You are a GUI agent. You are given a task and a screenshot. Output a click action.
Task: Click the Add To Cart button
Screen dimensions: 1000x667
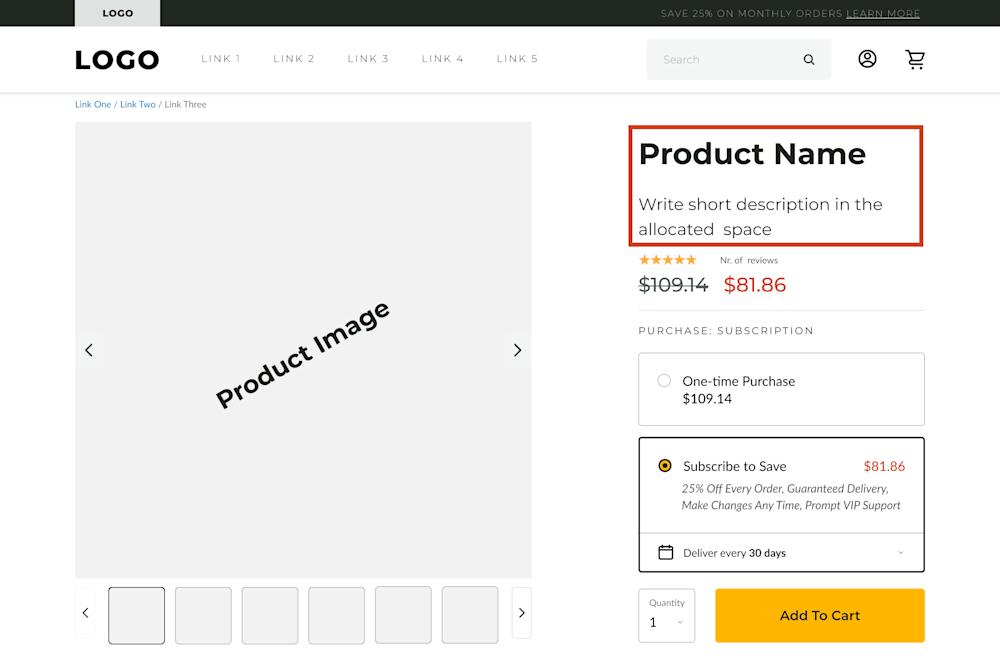[x=819, y=616]
